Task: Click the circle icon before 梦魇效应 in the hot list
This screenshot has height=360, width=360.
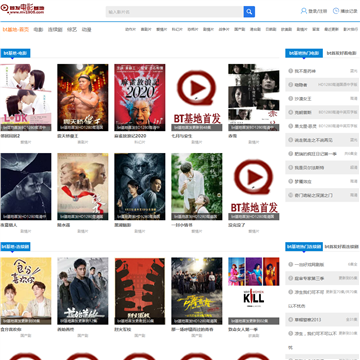Action: coord(290,181)
